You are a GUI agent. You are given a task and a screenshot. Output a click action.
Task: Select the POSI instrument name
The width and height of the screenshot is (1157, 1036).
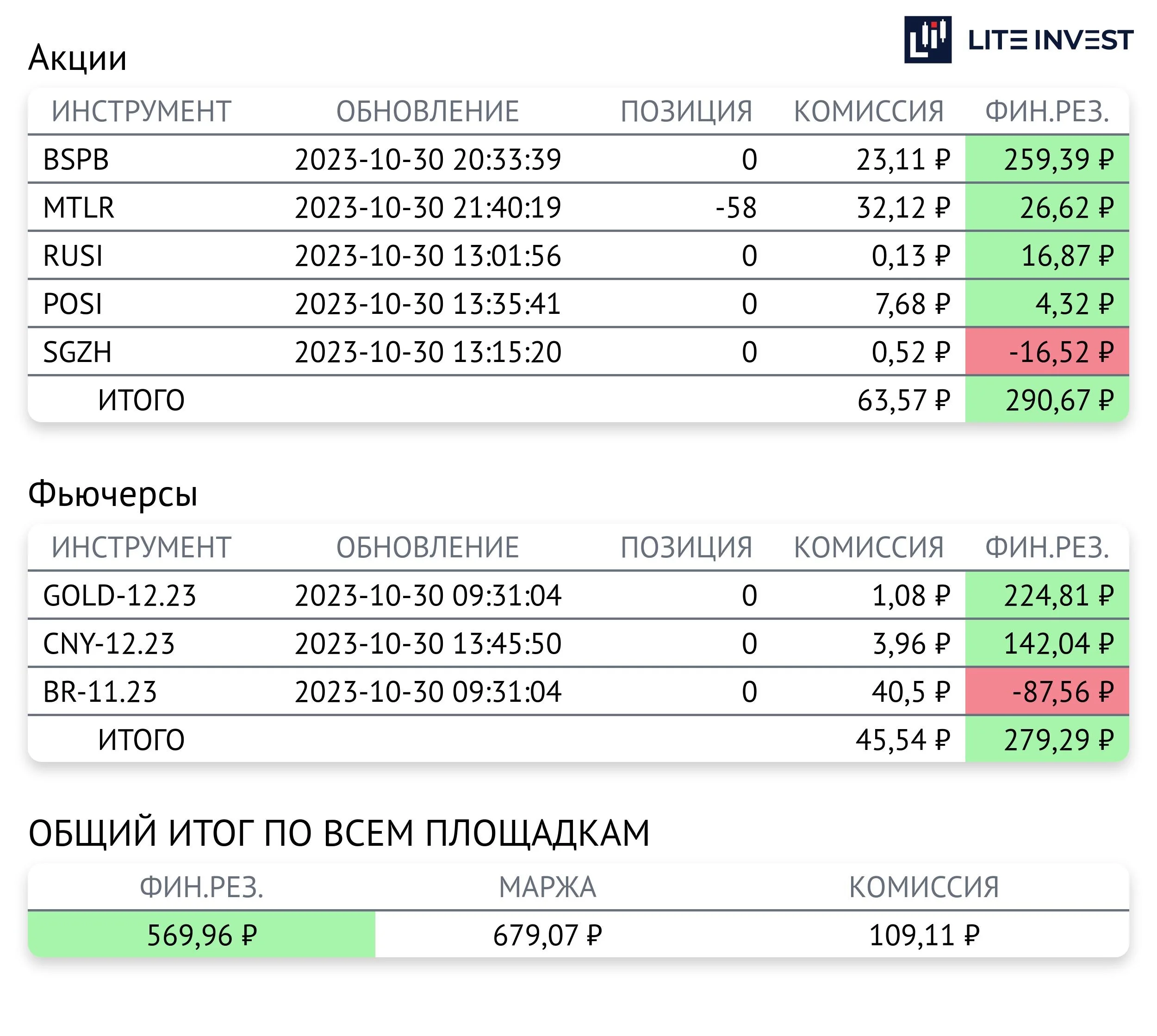click(72, 304)
